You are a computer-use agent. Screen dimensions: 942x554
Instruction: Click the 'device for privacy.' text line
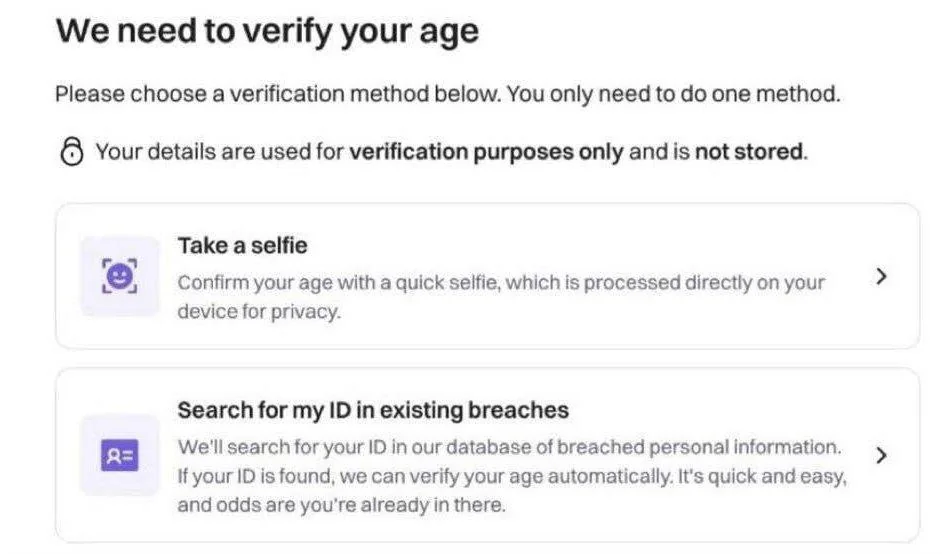[259, 312]
